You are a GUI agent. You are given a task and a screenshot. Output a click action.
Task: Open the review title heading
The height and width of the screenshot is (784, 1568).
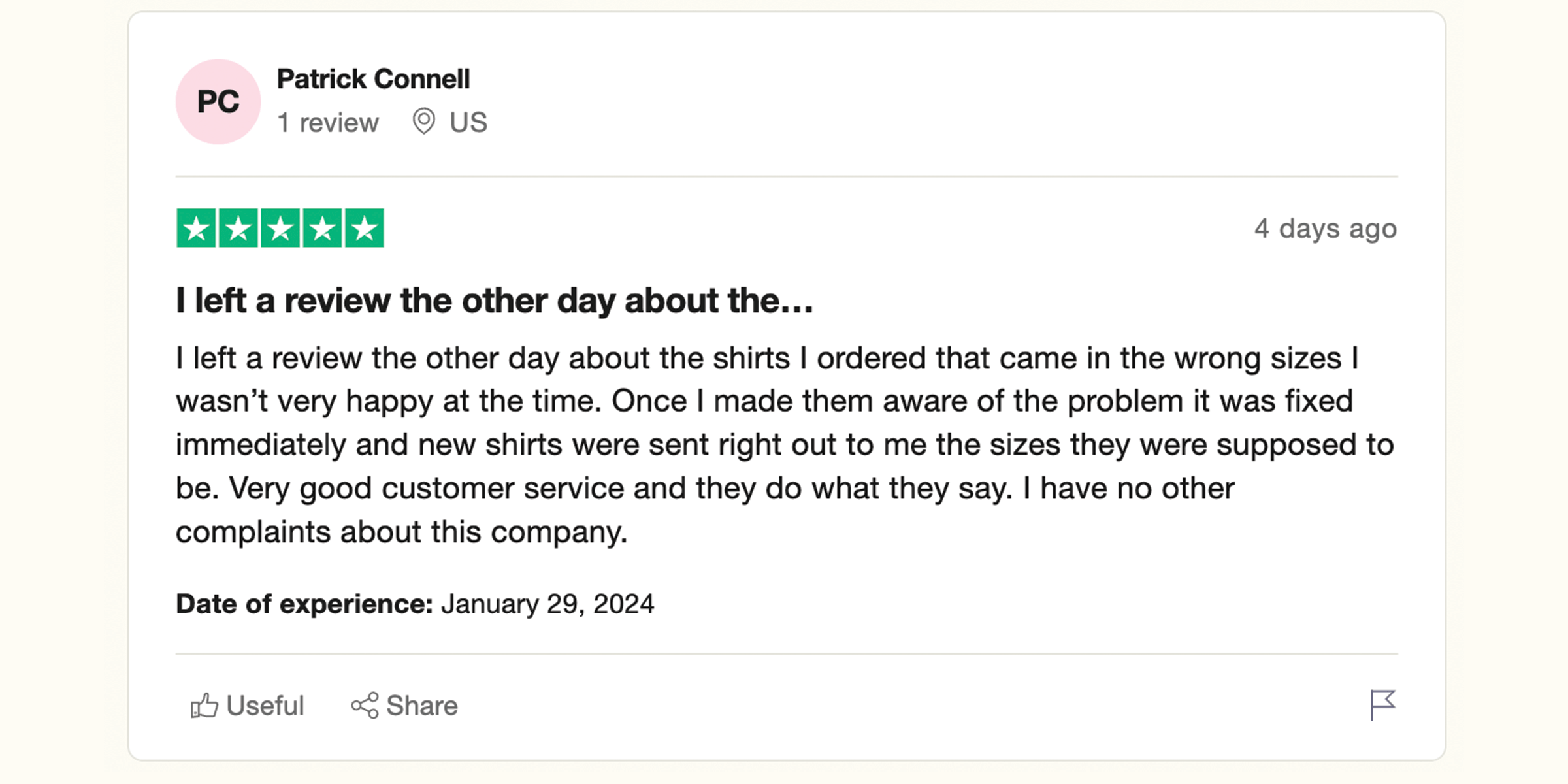coord(495,301)
